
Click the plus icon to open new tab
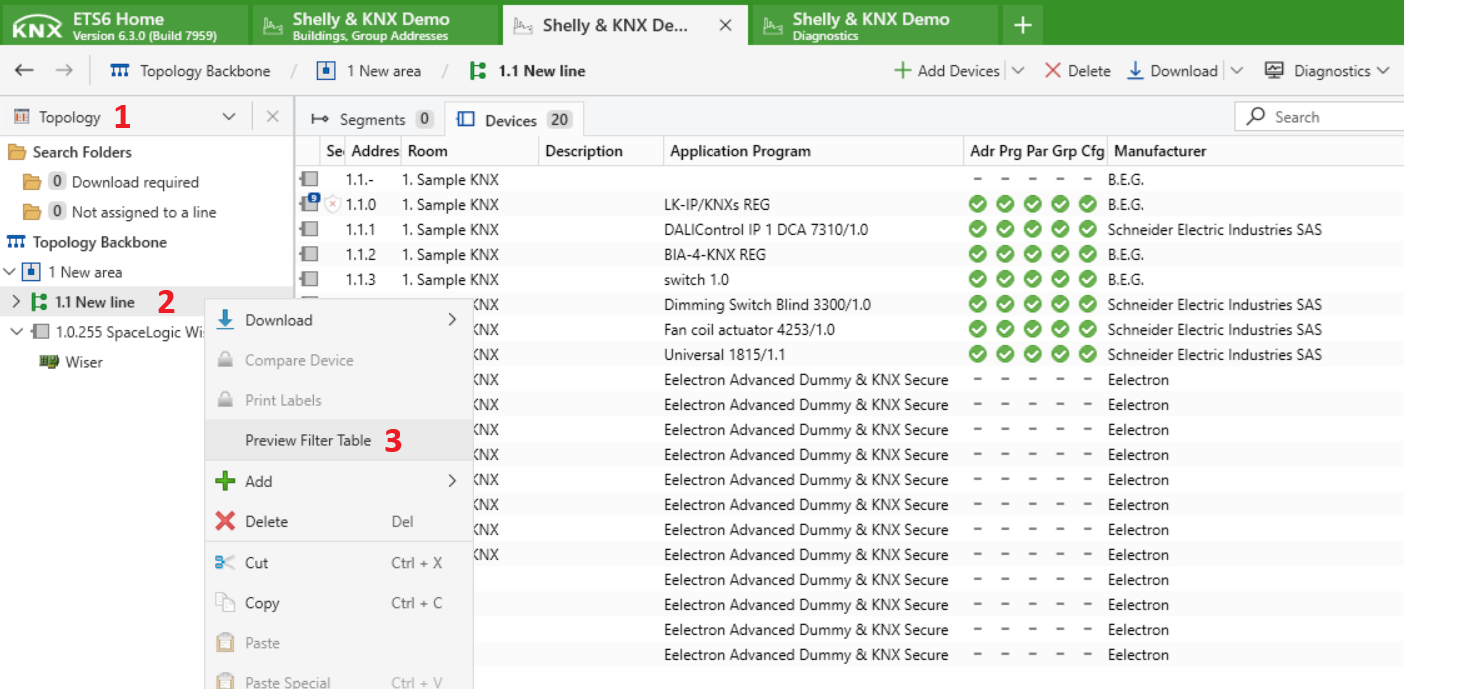[x=1022, y=26]
